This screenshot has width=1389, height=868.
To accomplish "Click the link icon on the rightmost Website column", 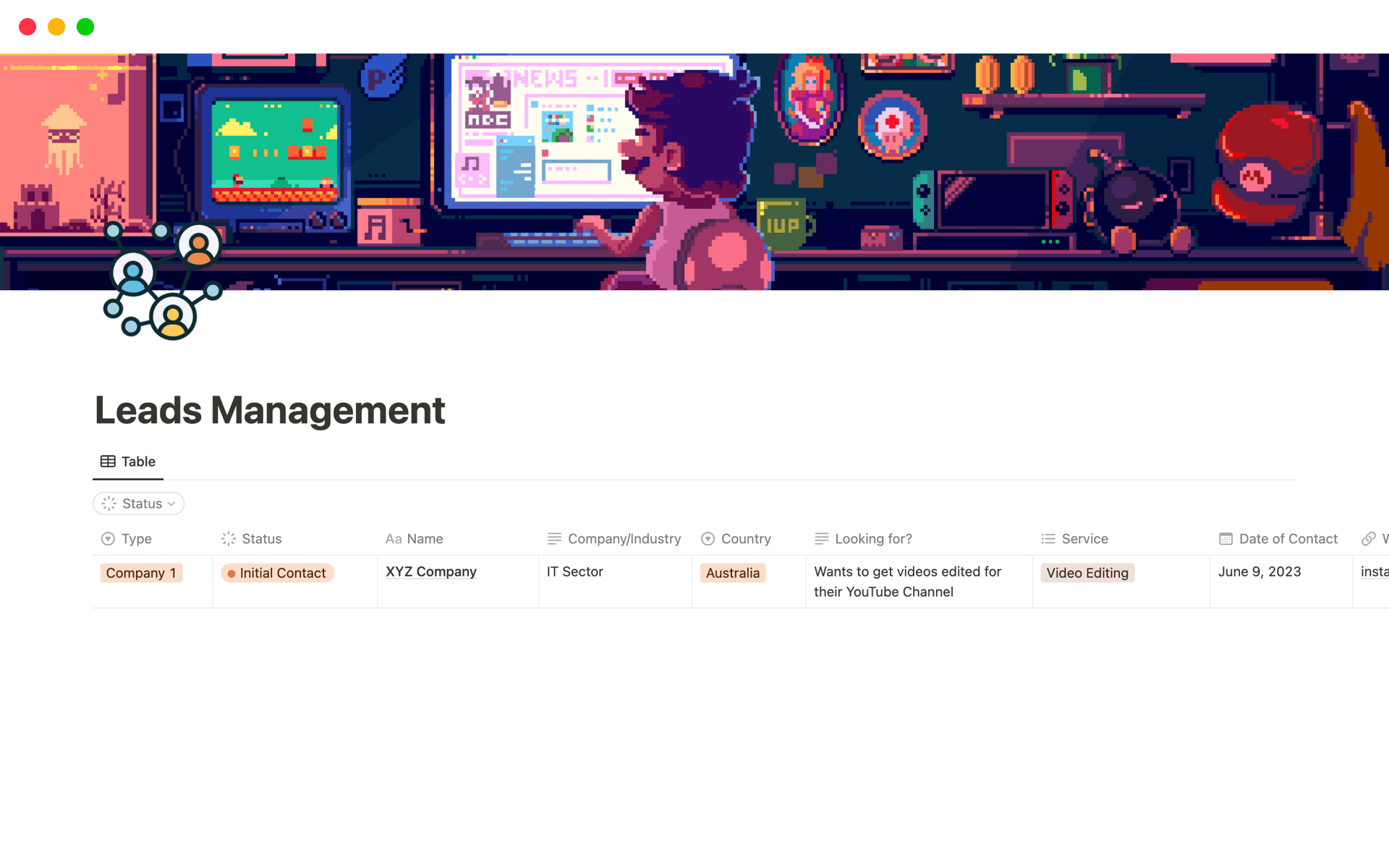I will click(x=1370, y=539).
